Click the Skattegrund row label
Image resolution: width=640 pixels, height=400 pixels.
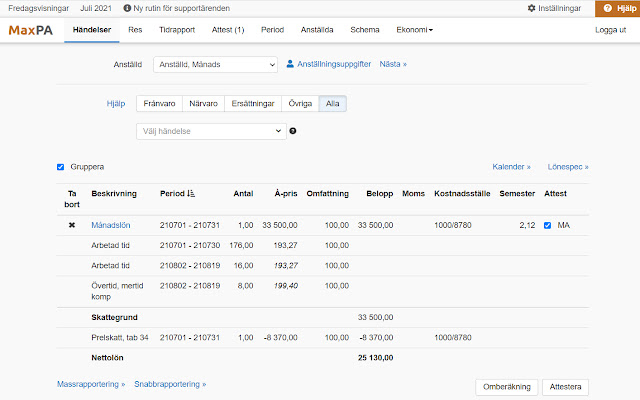[114, 318]
